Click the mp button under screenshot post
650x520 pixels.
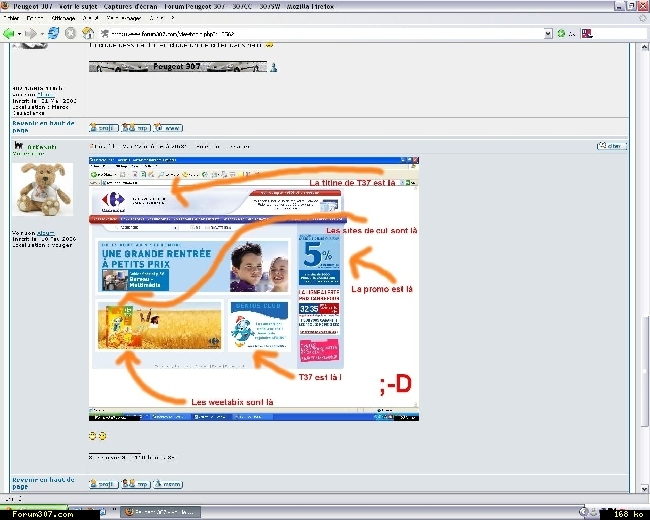click(136, 484)
